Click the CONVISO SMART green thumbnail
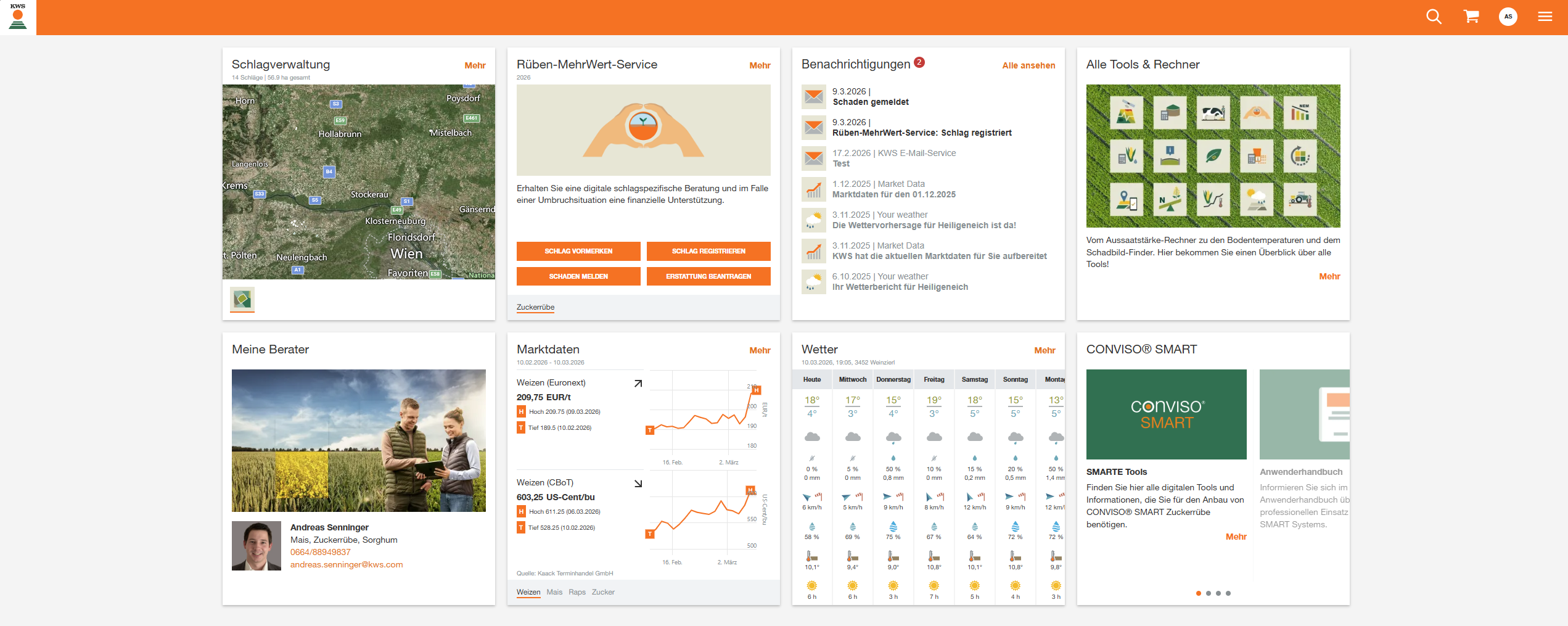This screenshot has height=626, width=1568. pos(1166,414)
